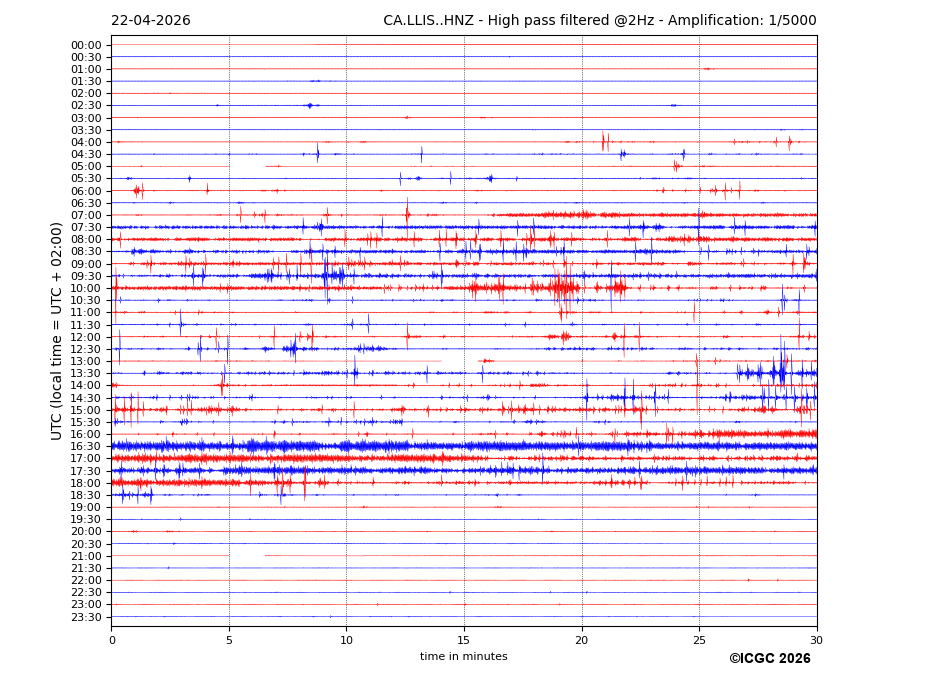
Task: Click the 5 minute x-axis tick label
Action: tap(229, 640)
